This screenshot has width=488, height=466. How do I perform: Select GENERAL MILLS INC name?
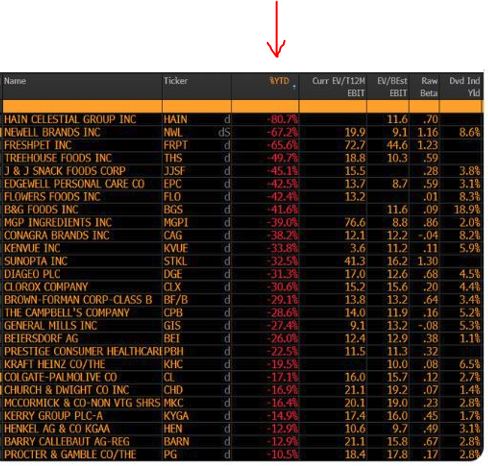click(x=51, y=326)
